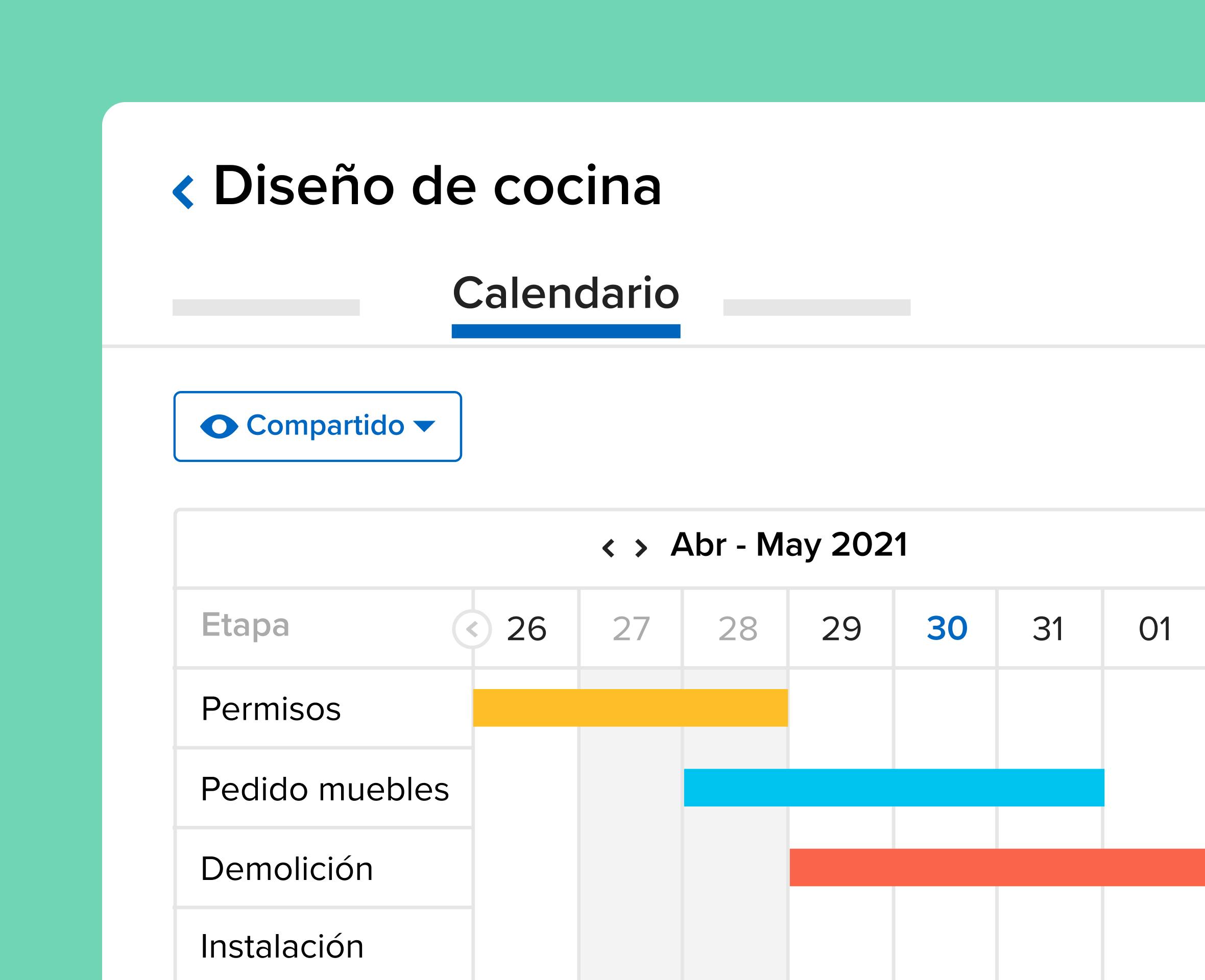Switch to the Calendario tab
The height and width of the screenshot is (980, 1205).
(x=566, y=295)
